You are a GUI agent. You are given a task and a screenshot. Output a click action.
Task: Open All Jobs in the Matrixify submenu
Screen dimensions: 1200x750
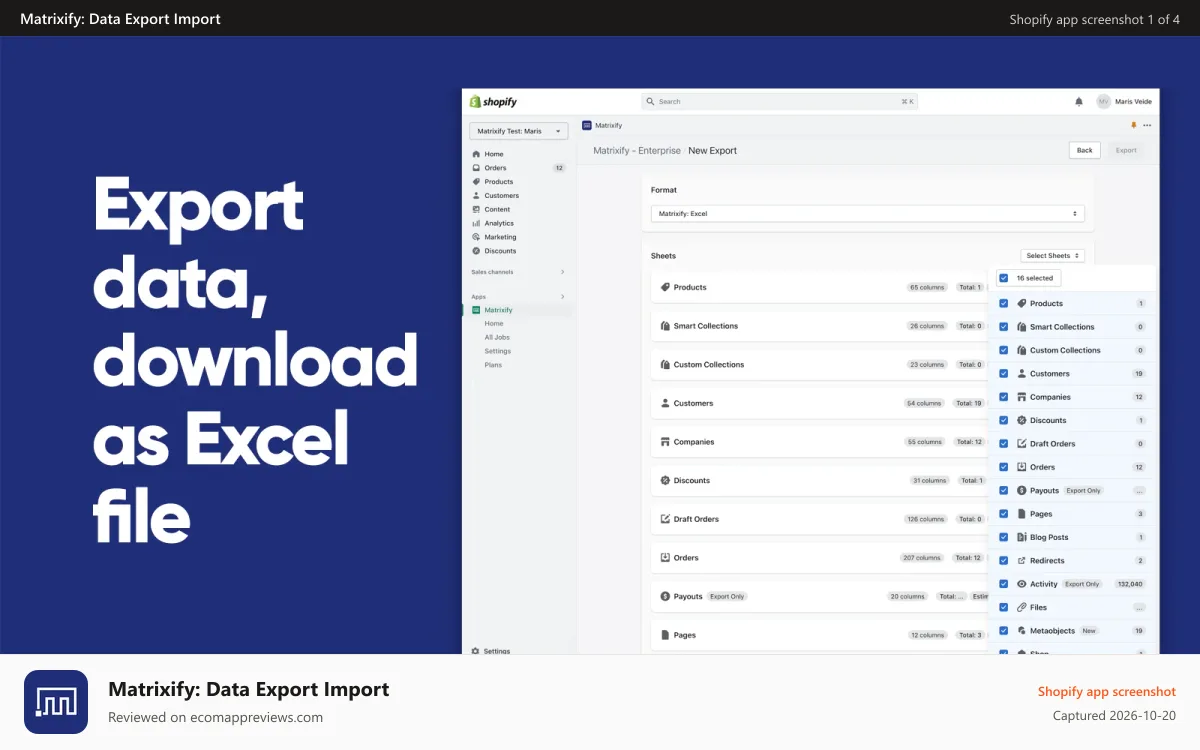coord(497,337)
